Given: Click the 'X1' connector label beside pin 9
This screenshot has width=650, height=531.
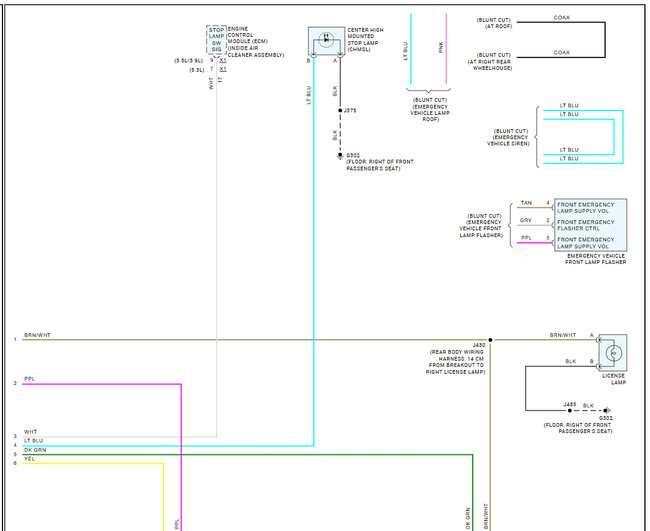Looking at the screenshot, I should pos(223,61).
